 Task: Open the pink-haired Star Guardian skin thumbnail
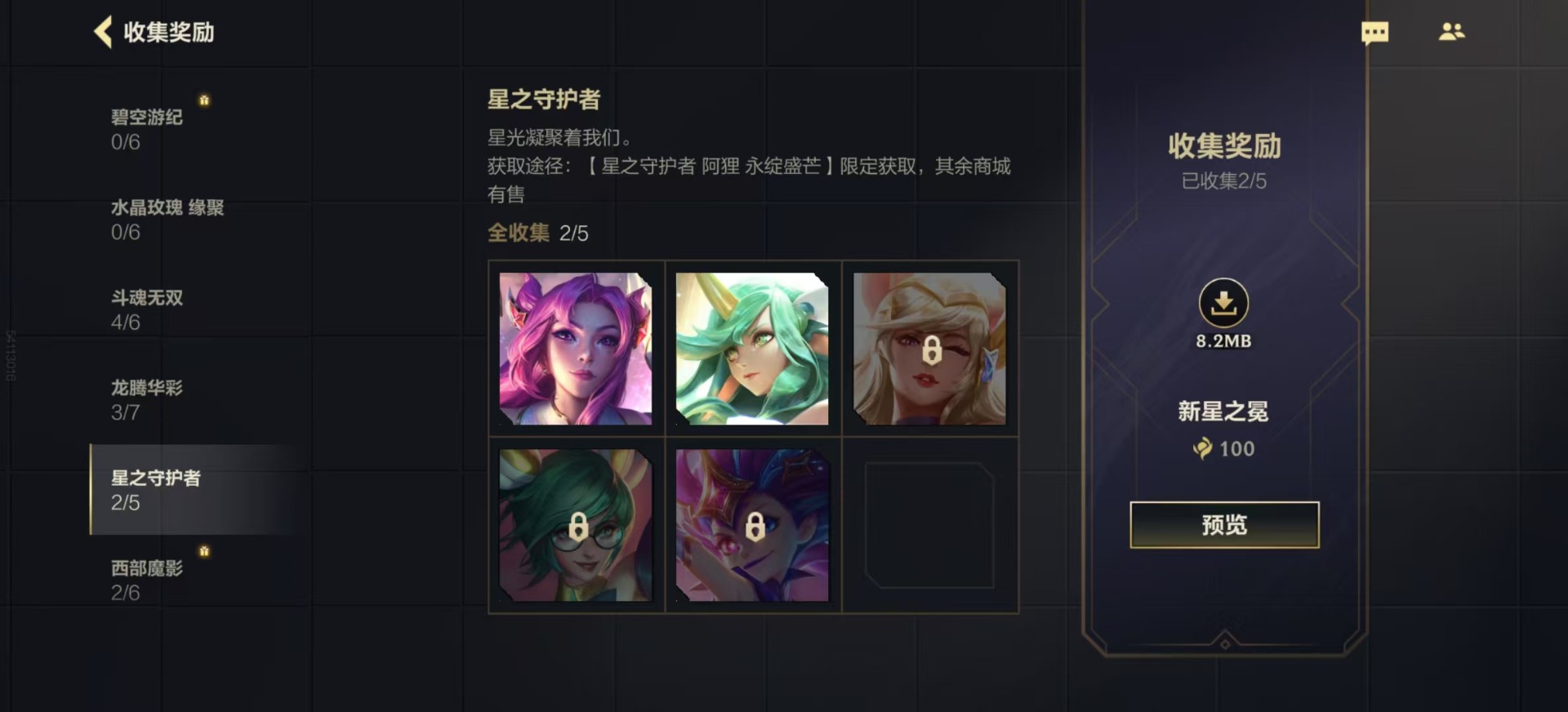tap(576, 349)
